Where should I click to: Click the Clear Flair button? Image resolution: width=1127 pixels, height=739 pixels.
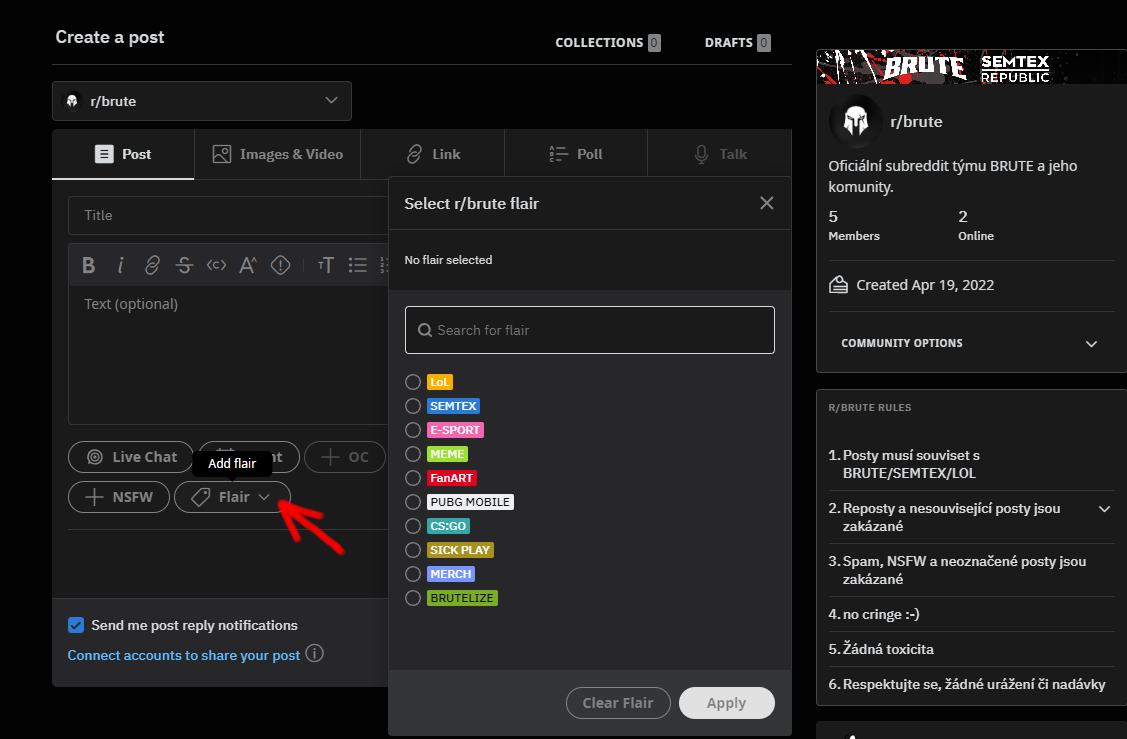[x=618, y=703]
